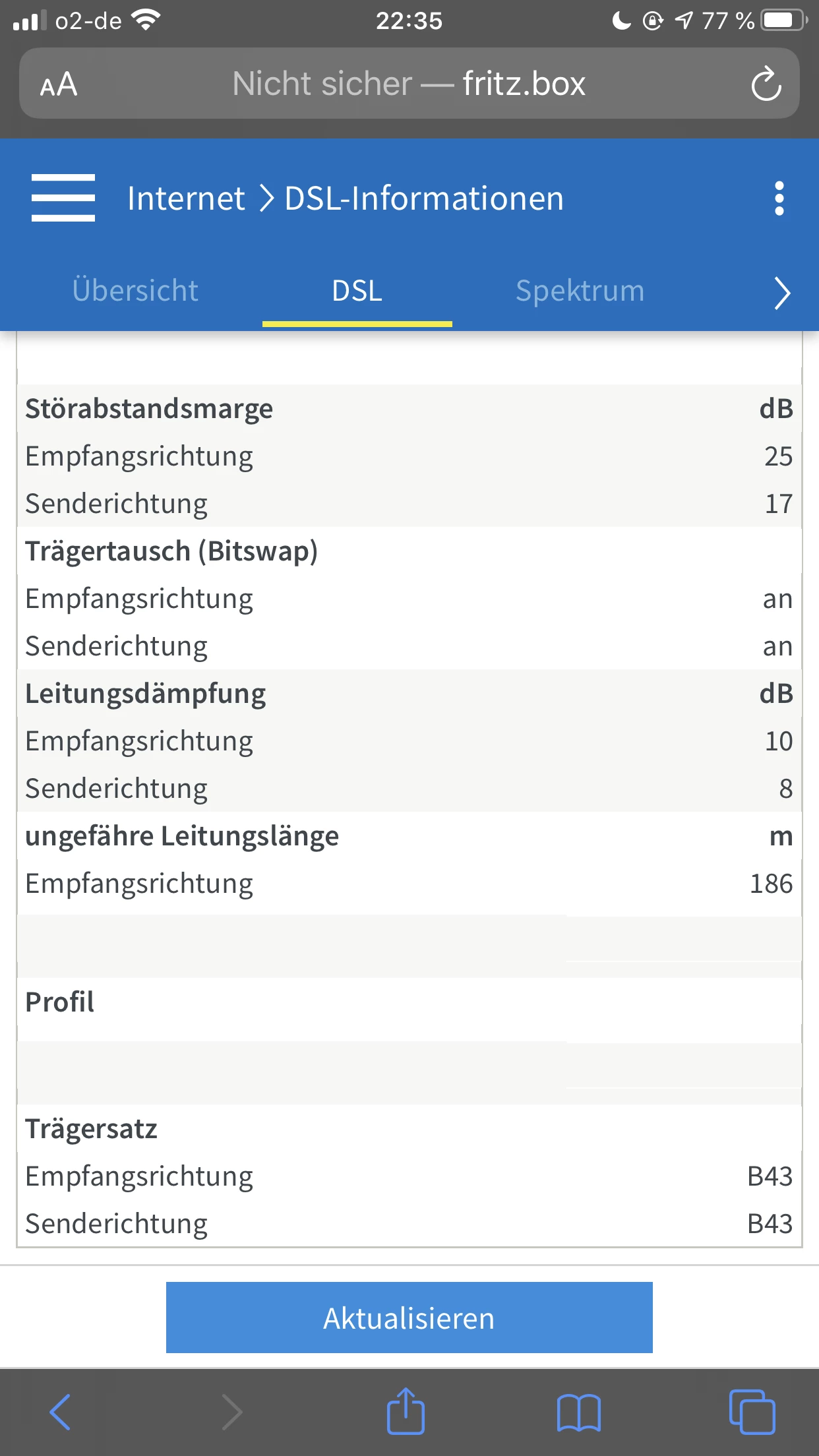
Task: Tap the Safari forward arrow
Action: point(231,1412)
